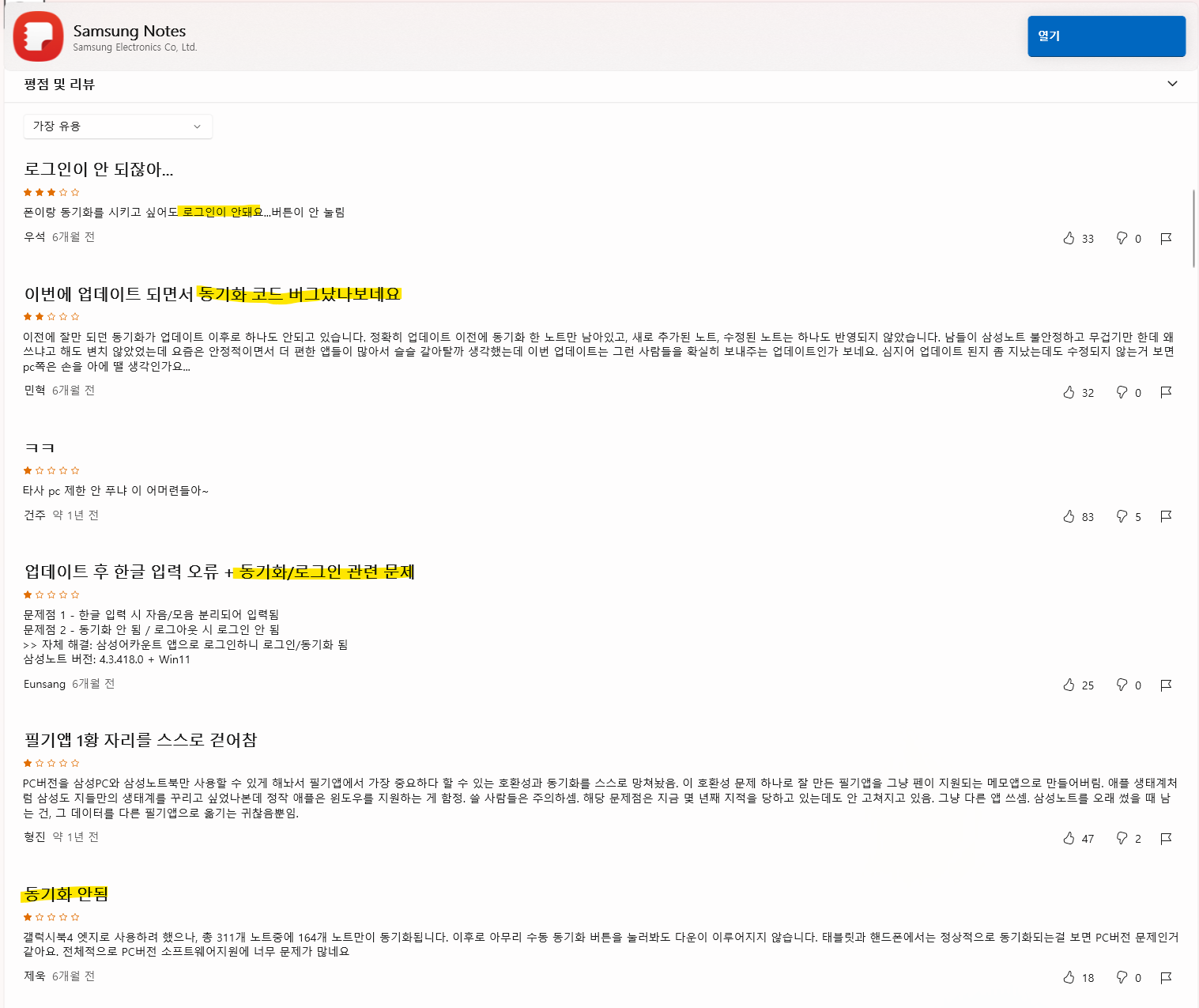Click the two-star rating on 민혁's review
Screen dimensions: 1199x1008
point(51,316)
